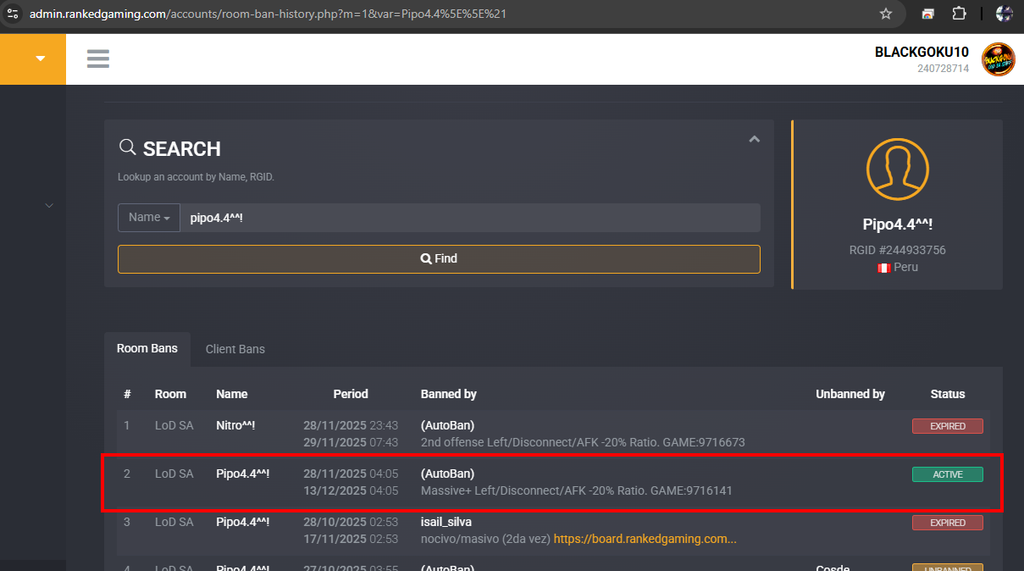Click the search magnifier icon beside SEARCH heading
Image resolution: width=1024 pixels, height=571 pixels.
pos(127,147)
